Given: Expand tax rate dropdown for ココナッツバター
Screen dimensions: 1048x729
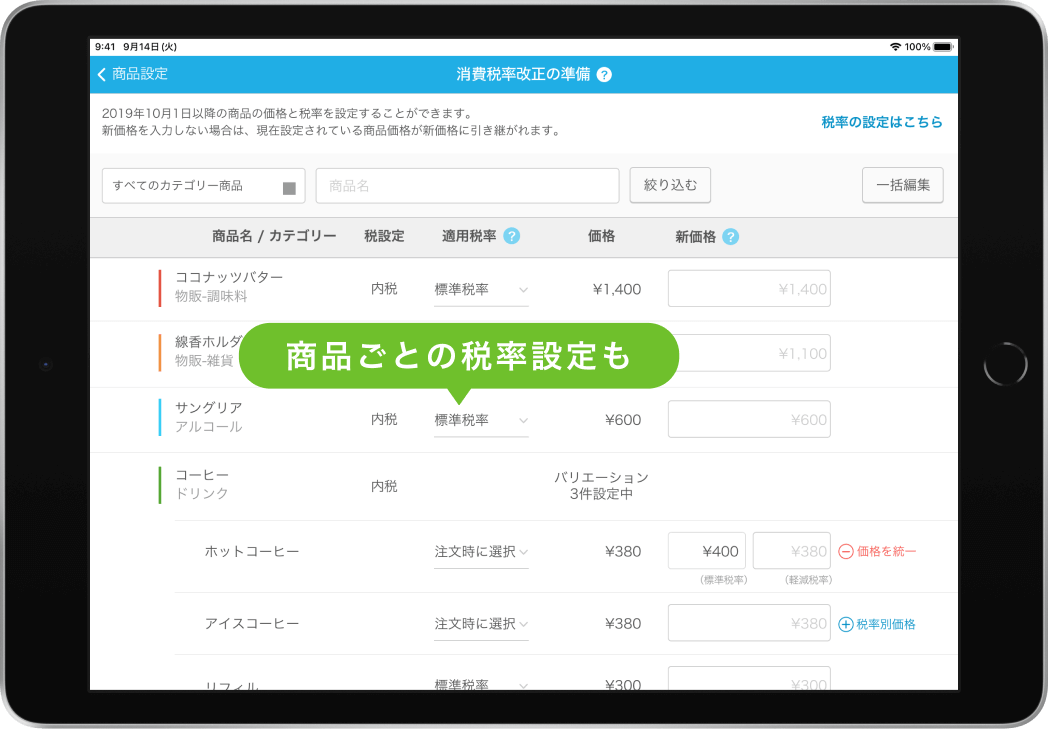Looking at the screenshot, I should coord(481,290).
